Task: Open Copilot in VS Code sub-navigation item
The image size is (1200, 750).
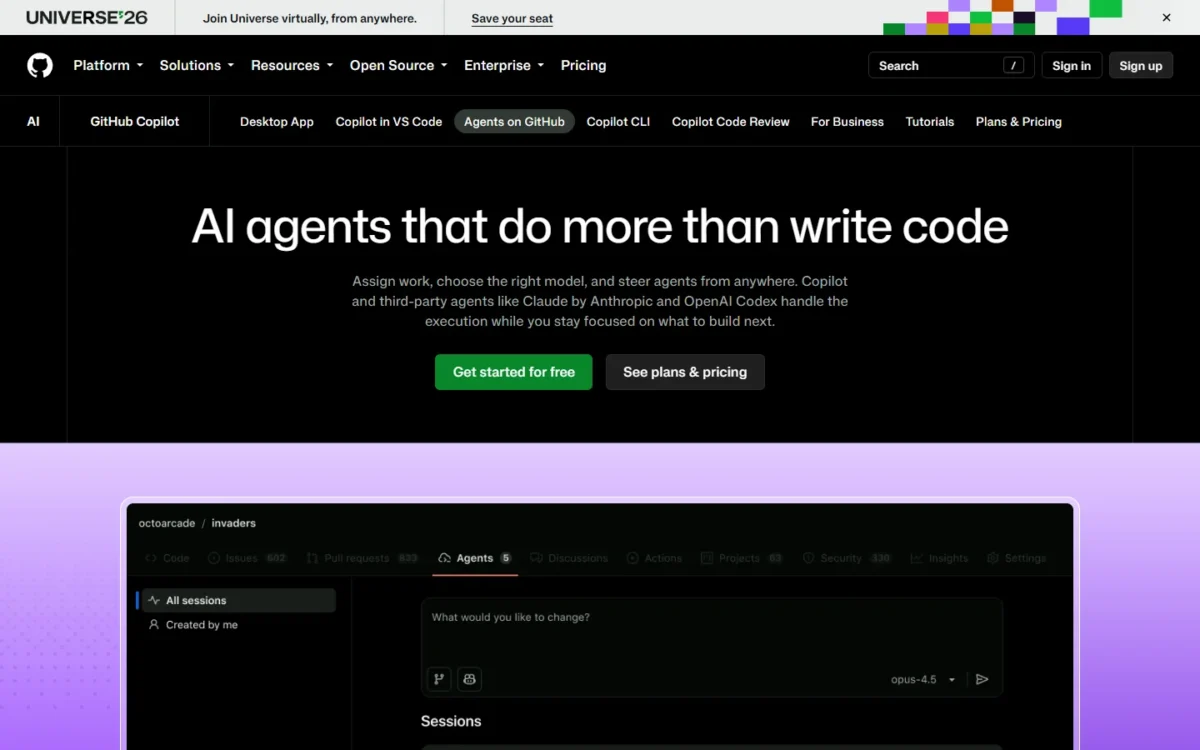Action: 389,122
